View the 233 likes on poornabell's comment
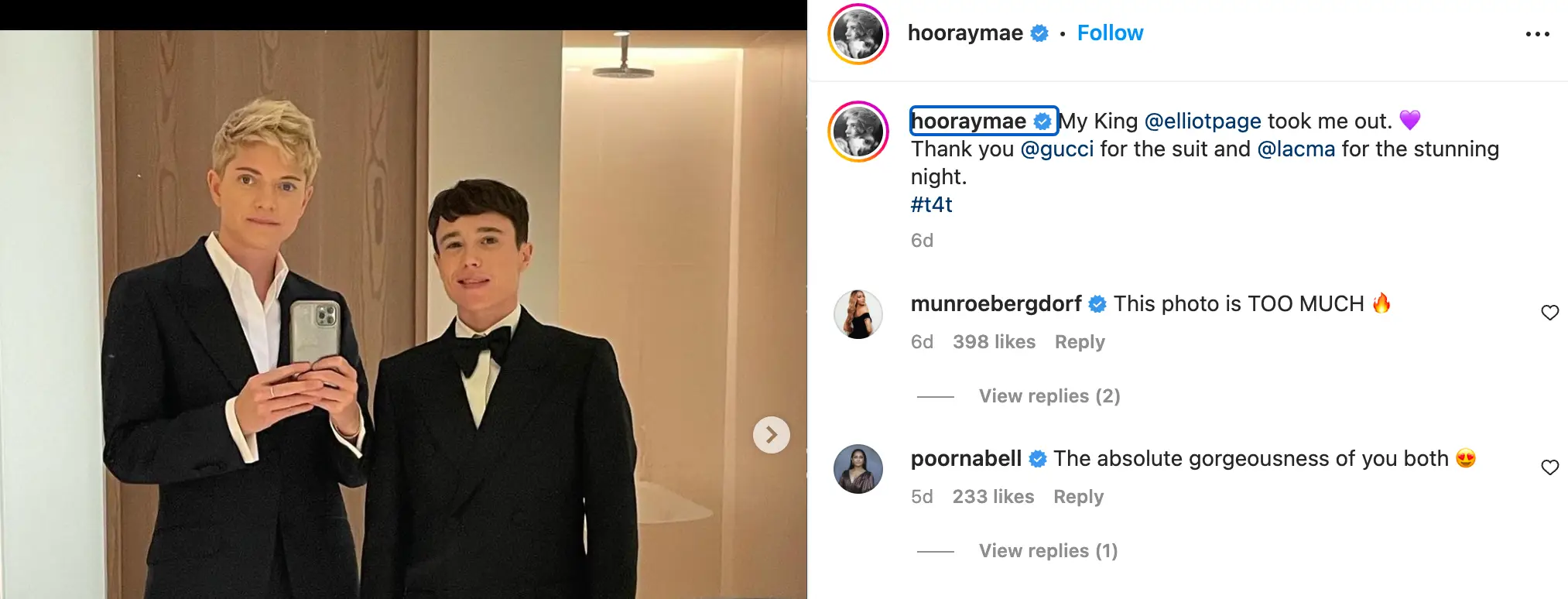 pyautogui.click(x=993, y=497)
